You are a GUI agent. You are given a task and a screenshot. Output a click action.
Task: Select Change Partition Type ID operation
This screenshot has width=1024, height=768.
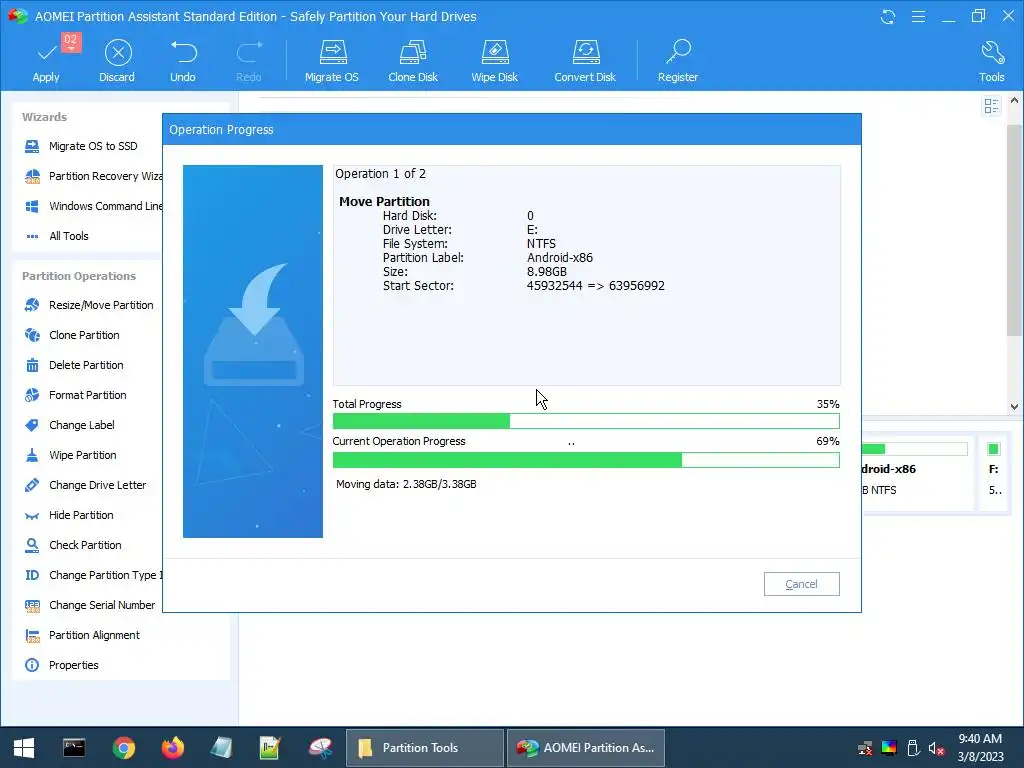(92, 575)
